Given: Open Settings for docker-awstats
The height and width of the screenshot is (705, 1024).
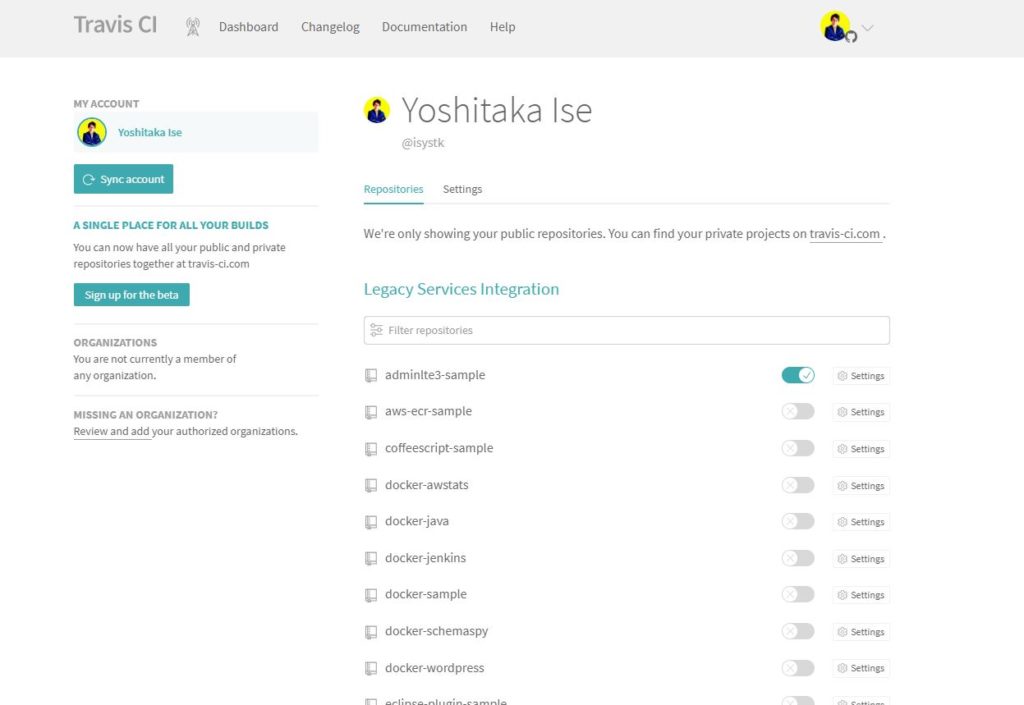Looking at the screenshot, I should tap(861, 486).
